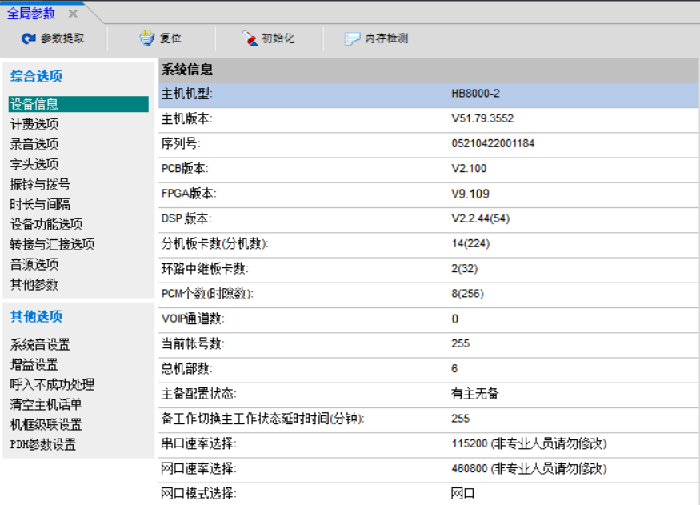Click the 主机版本 row label
The image size is (700, 505).
[x=187, y=119]
